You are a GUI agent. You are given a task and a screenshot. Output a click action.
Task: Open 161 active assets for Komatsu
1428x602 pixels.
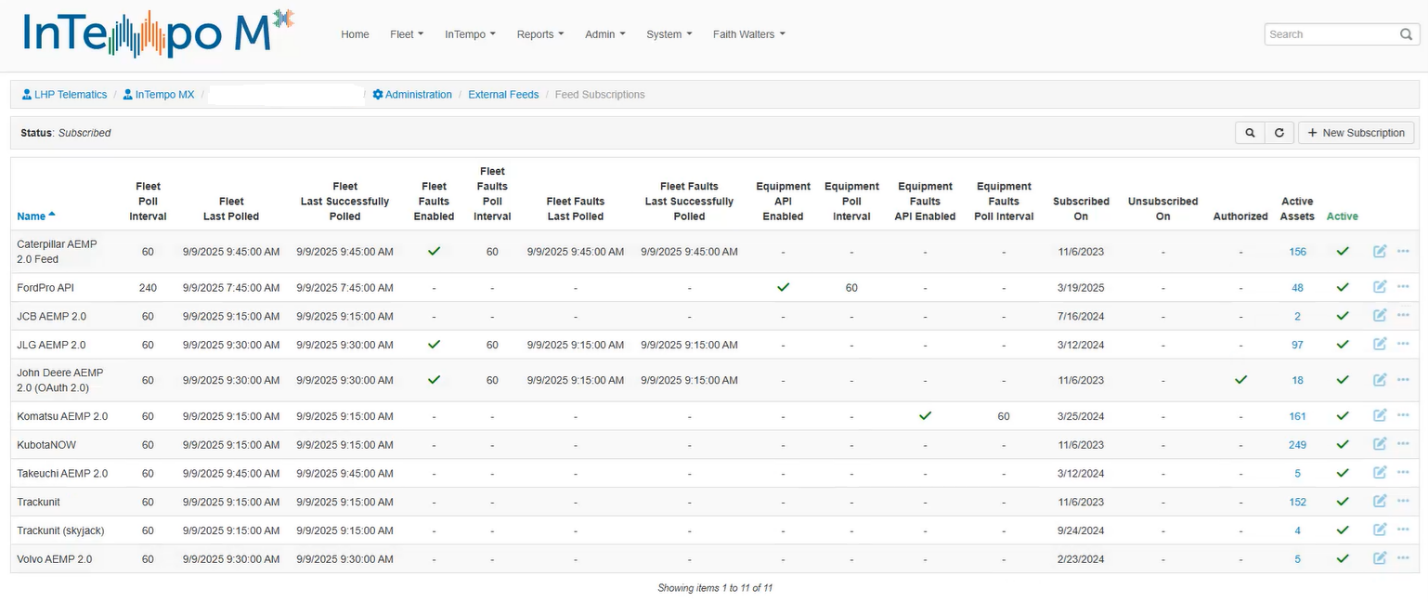1297,416
